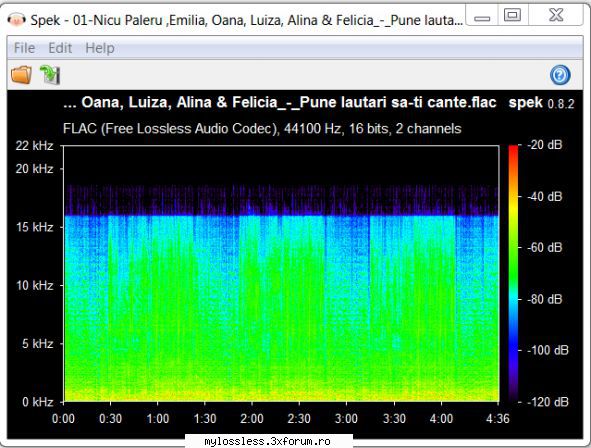Screen dimensions: 591x448
Task: Click the -100 dB scale label
Action: coord(548,350)
